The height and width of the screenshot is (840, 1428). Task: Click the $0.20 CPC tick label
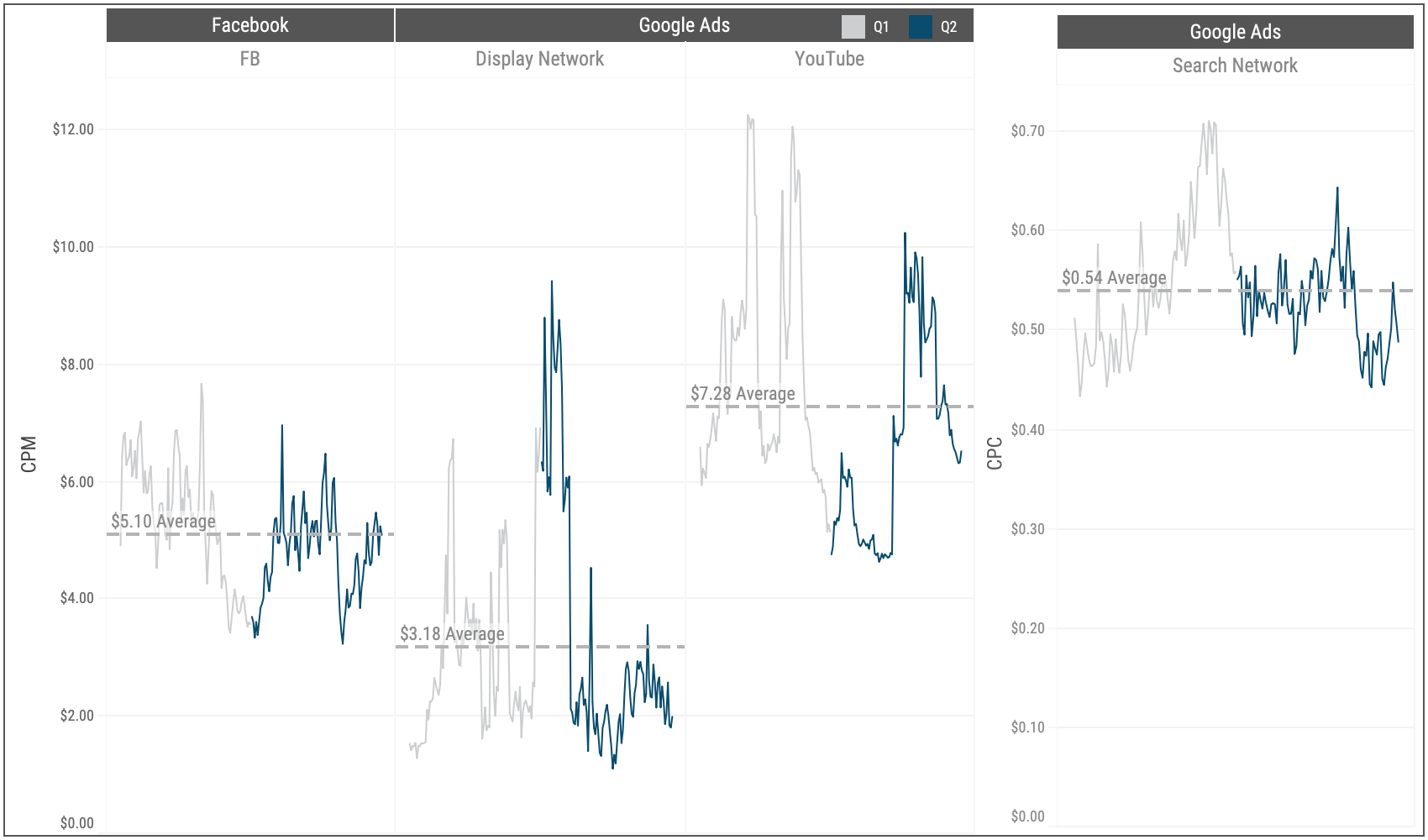pos(1028,628)
